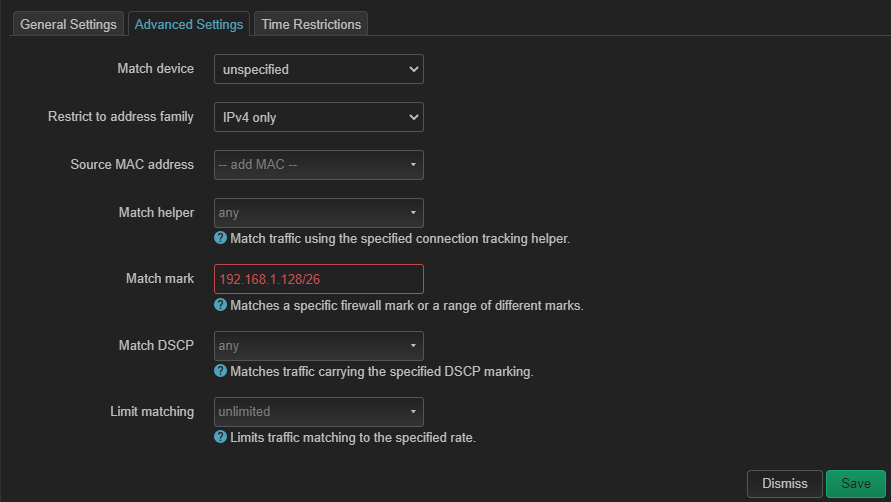Expand the Match helper dropdown
Viewport: 891px width, 502px height.
point(319,213)
